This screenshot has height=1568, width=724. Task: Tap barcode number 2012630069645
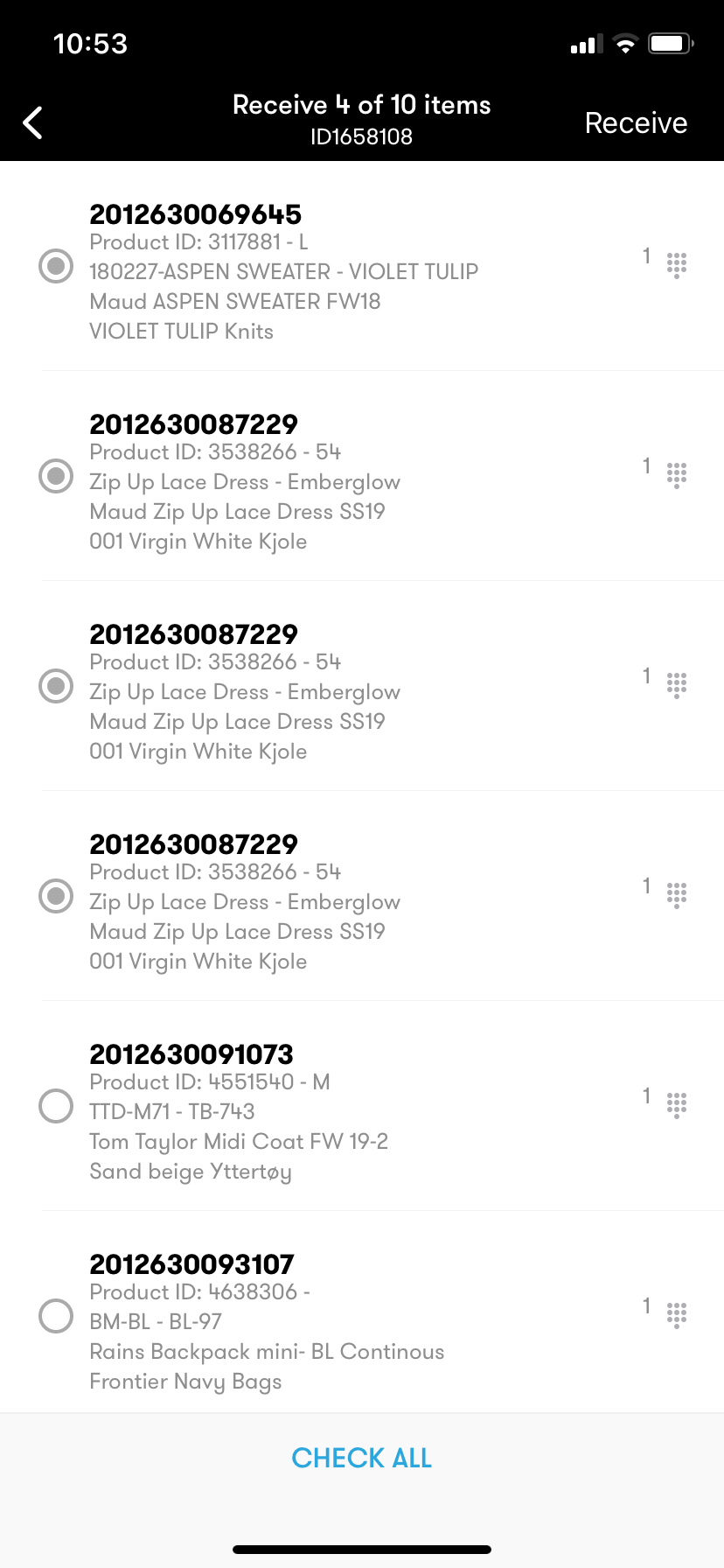pyautogui.click(x=195, y=214)
